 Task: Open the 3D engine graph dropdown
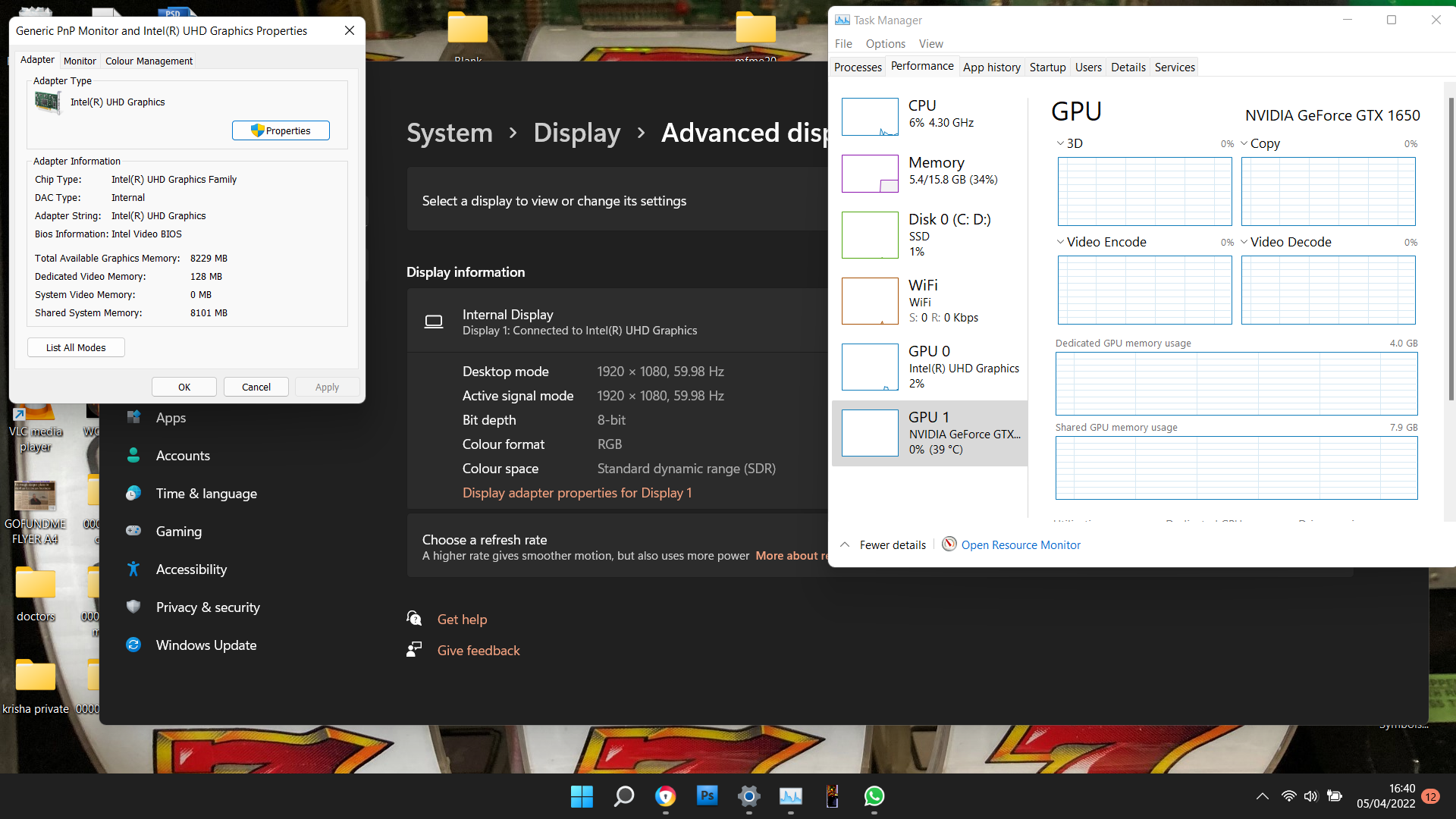pos(1060,143)
